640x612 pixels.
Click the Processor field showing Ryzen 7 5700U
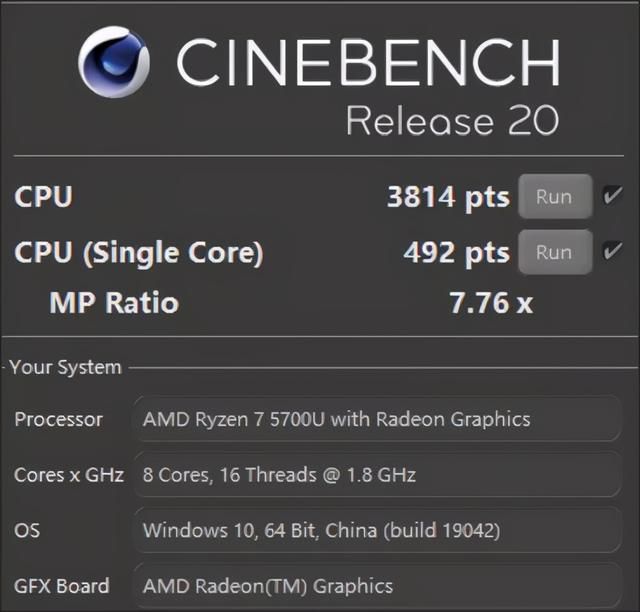point(378,419)
